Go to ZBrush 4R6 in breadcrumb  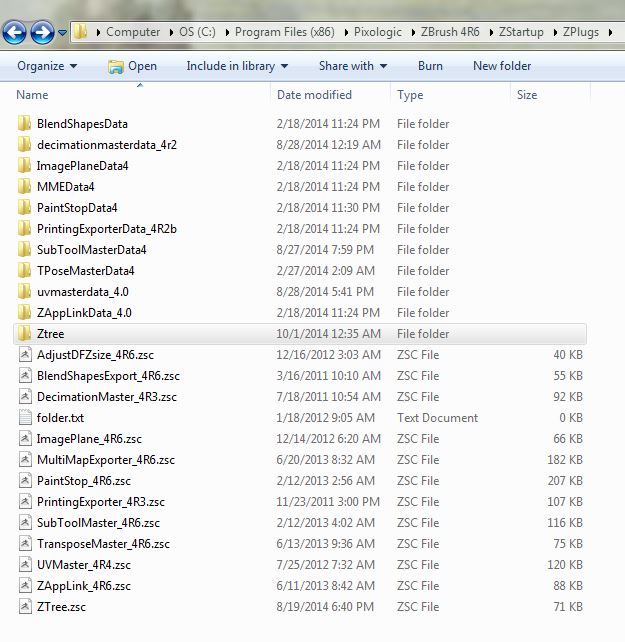pos(450,32)
